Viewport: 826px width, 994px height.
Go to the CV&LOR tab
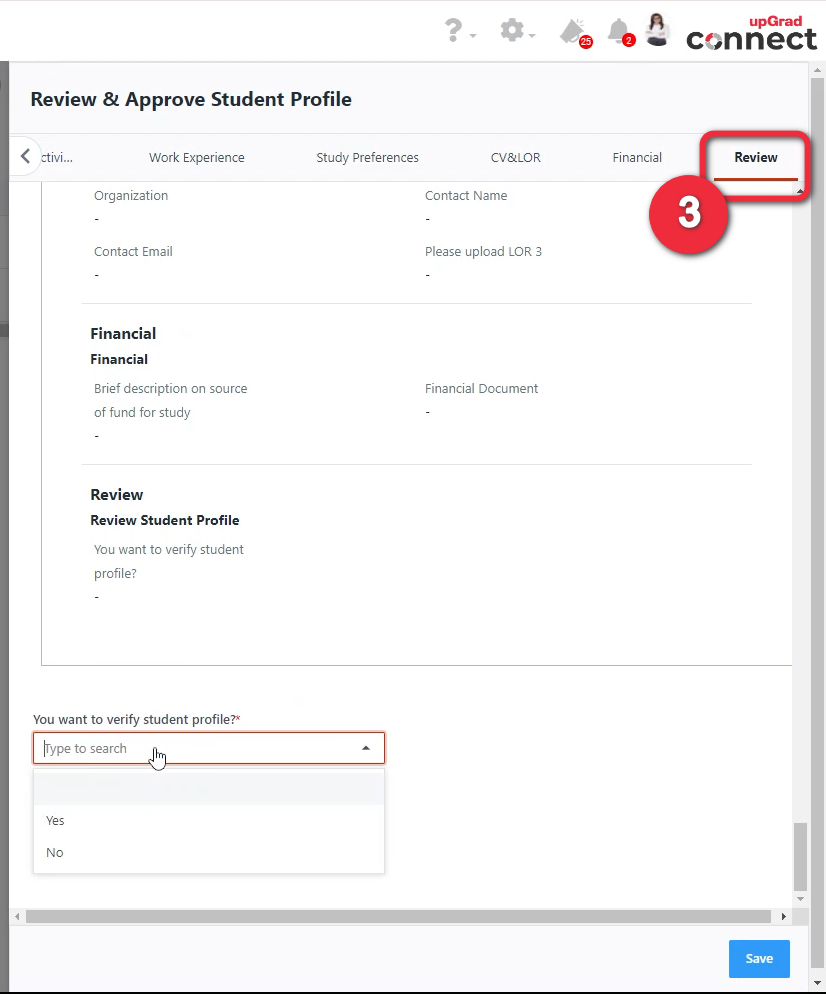coord(515,158)
